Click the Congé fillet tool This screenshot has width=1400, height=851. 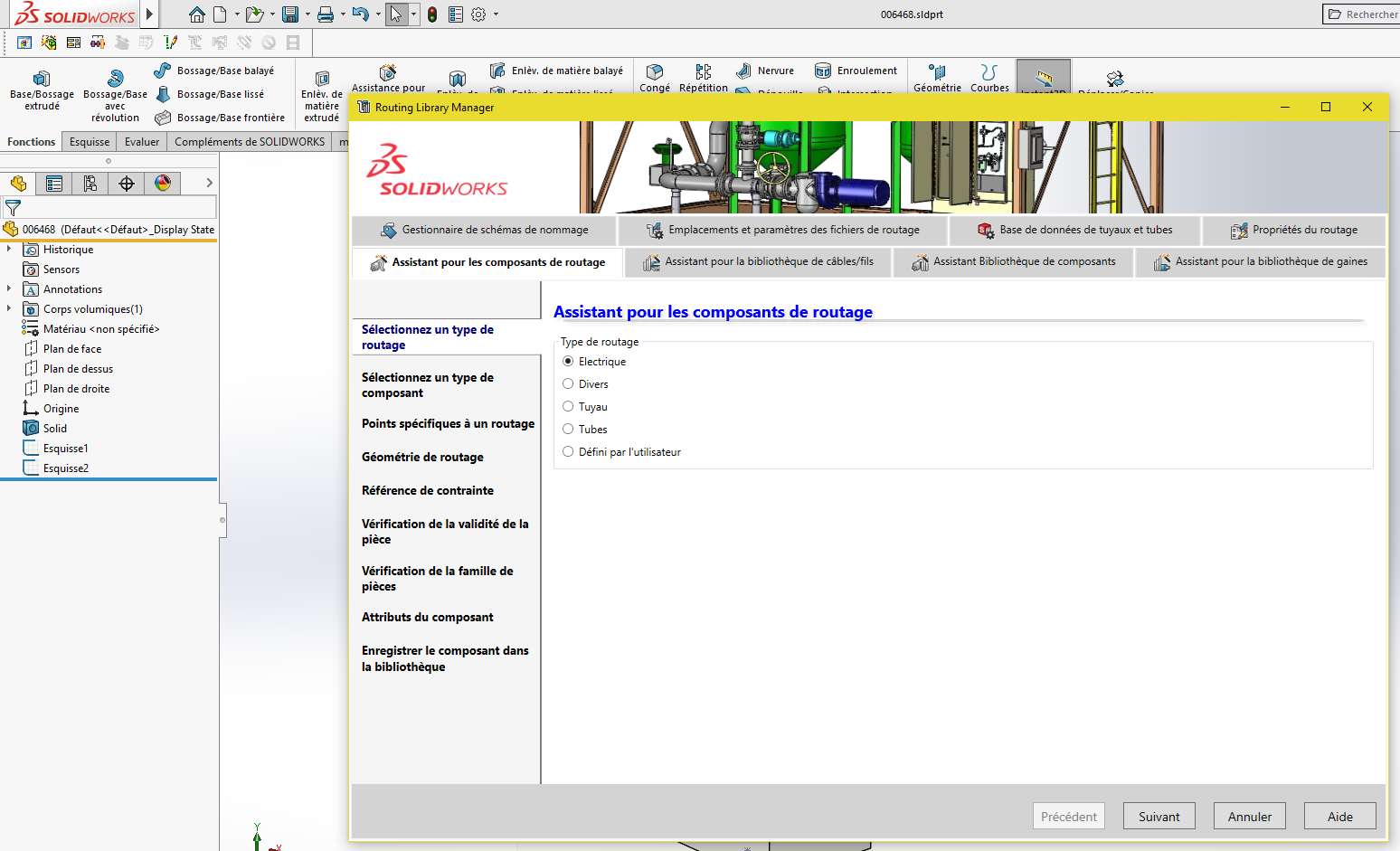pos(655,78)
